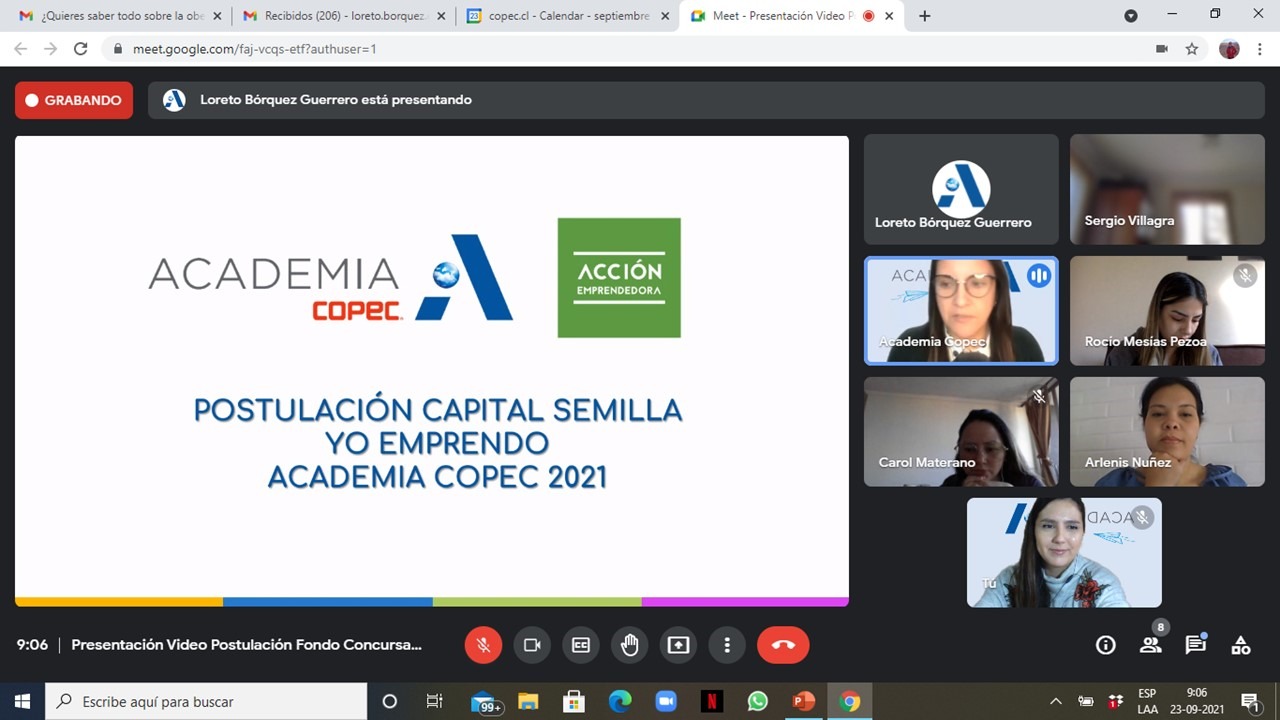1280x720 pixels.
Task: Open Netflix from taskbar
Action: coord(711,701)
